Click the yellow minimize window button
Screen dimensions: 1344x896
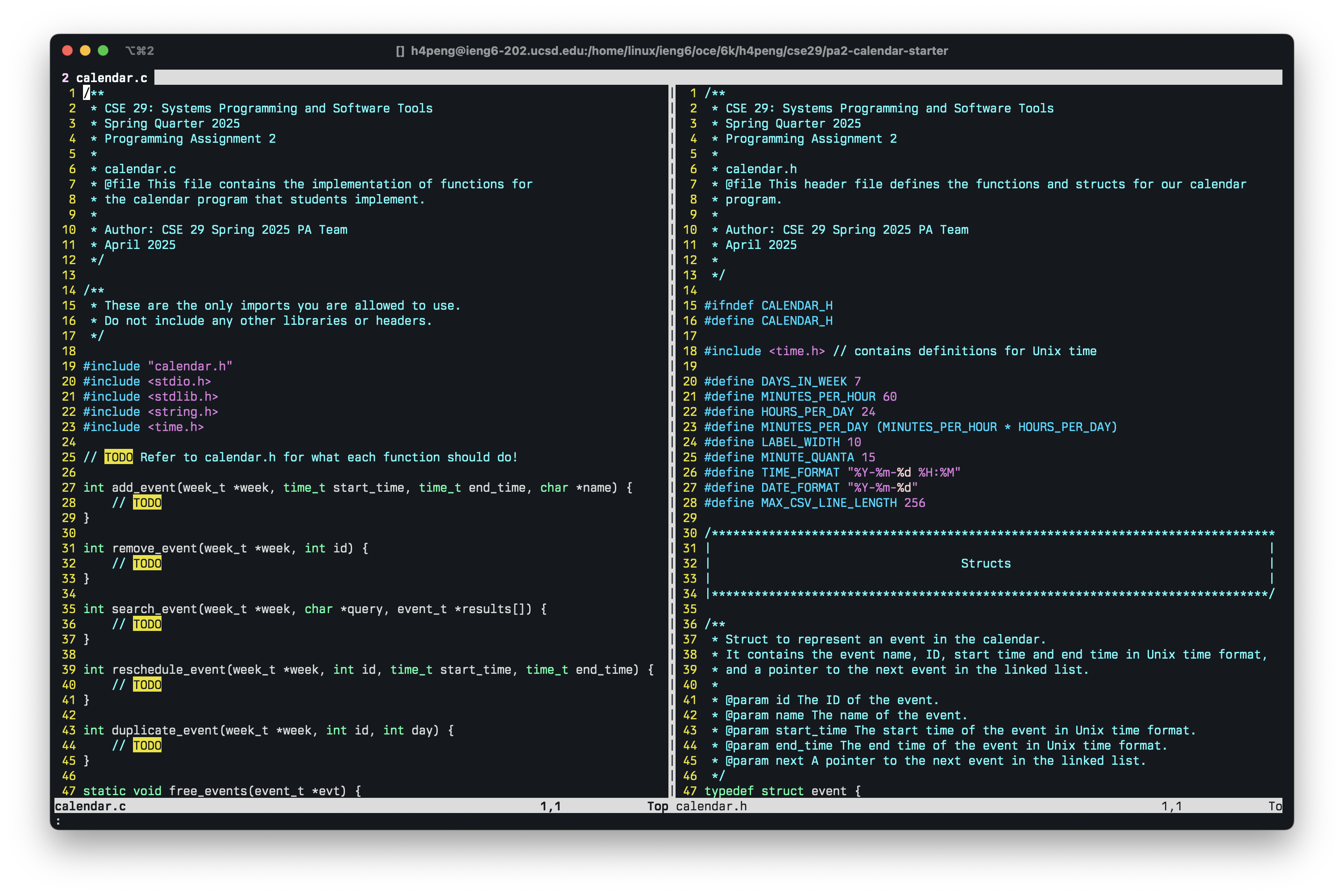85,50
